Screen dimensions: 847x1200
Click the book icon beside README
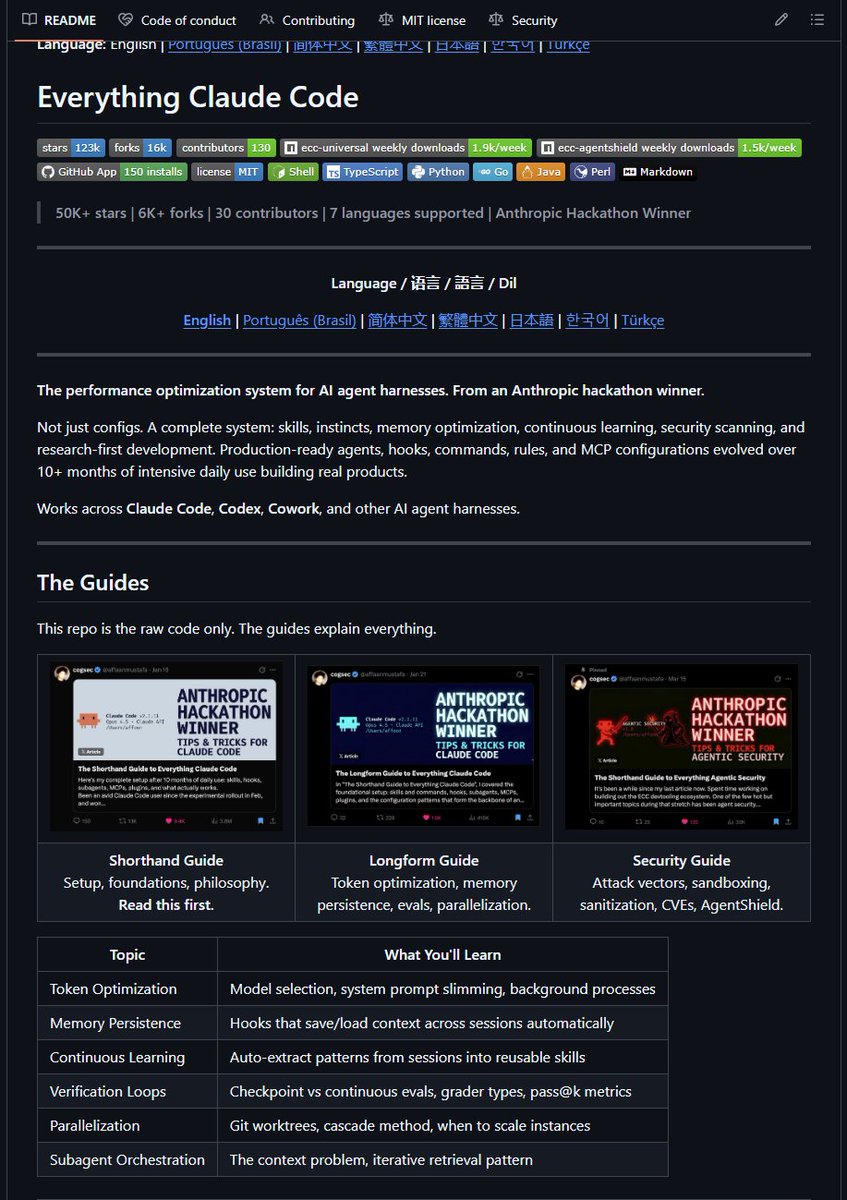30,20
